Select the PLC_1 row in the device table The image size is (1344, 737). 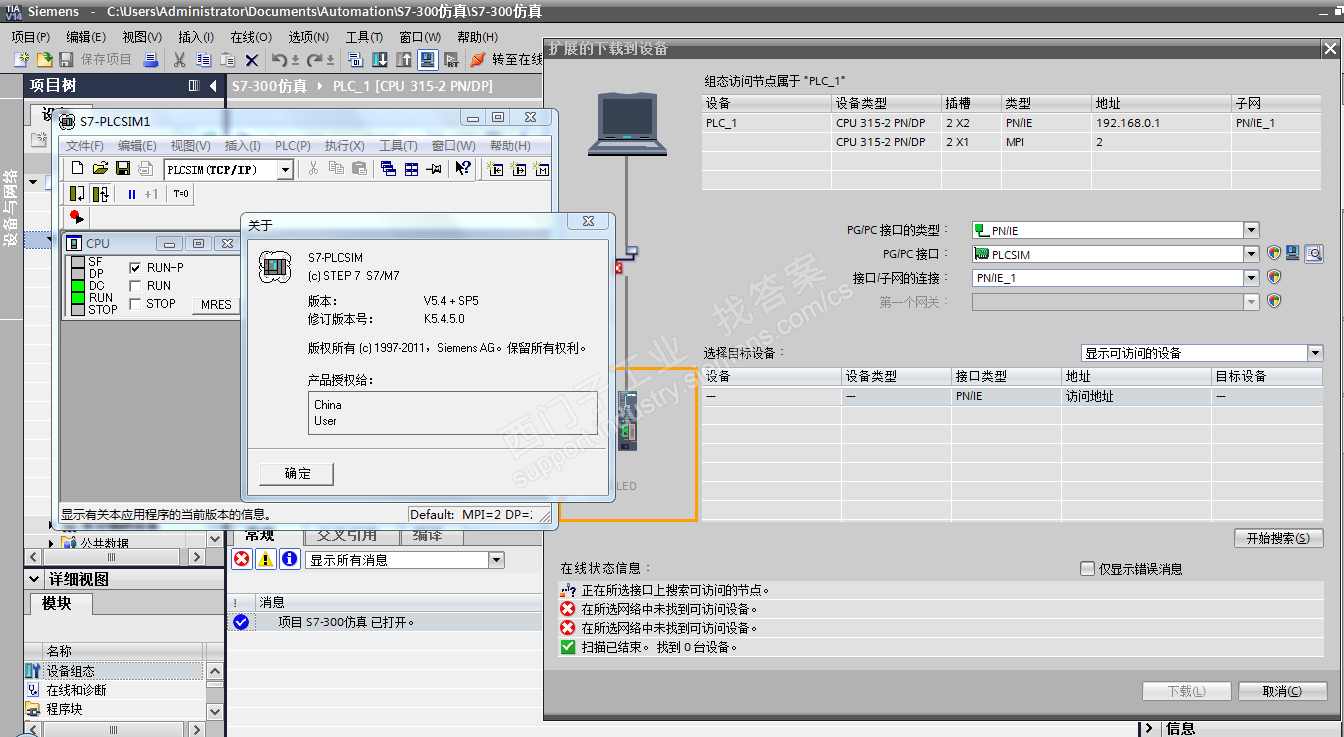point(1011,123)
